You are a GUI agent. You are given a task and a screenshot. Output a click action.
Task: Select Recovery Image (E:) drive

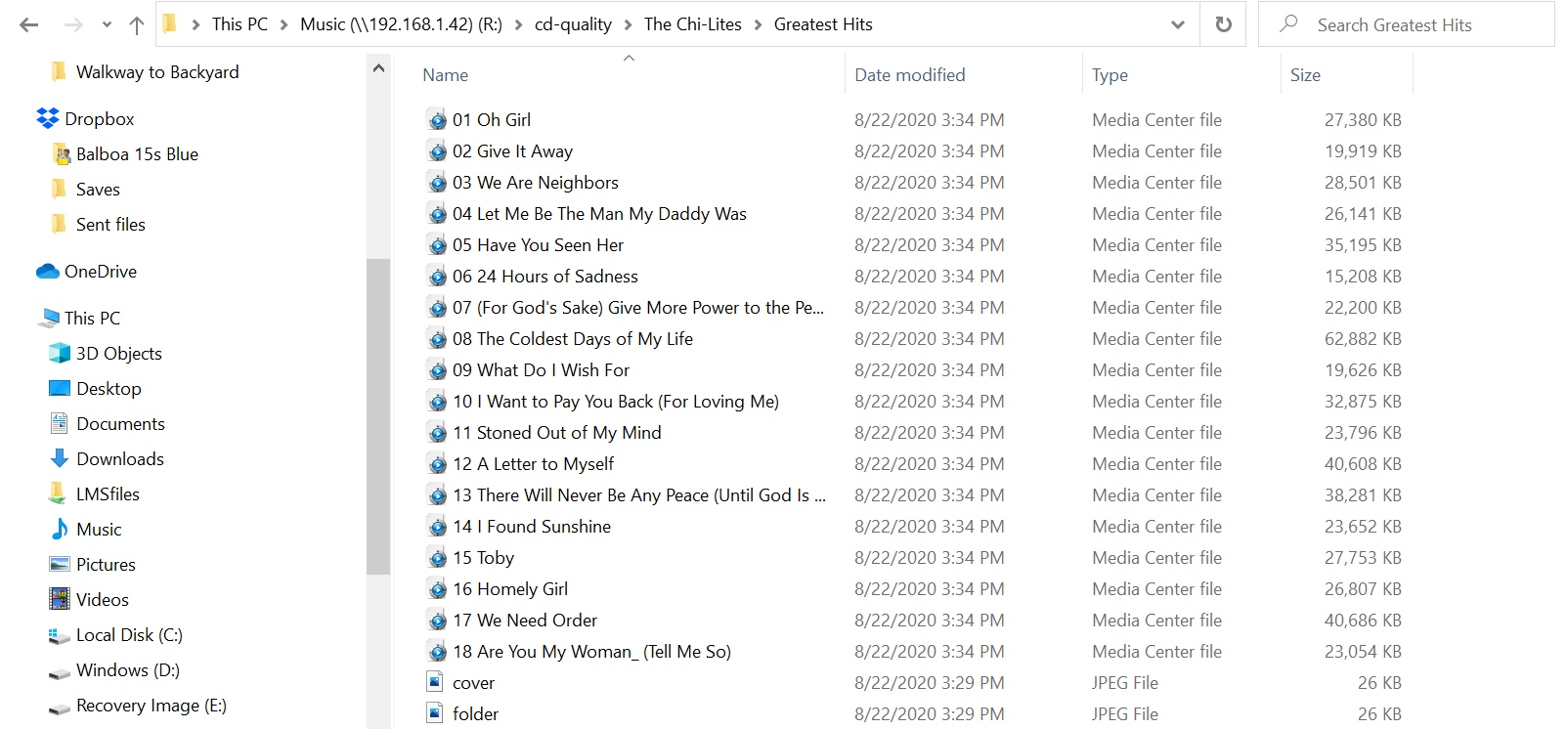tap(151, 706)
